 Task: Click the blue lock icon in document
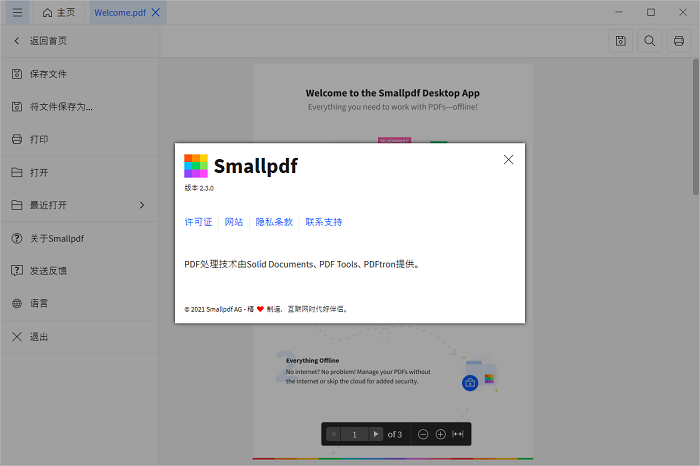point(470,383)
